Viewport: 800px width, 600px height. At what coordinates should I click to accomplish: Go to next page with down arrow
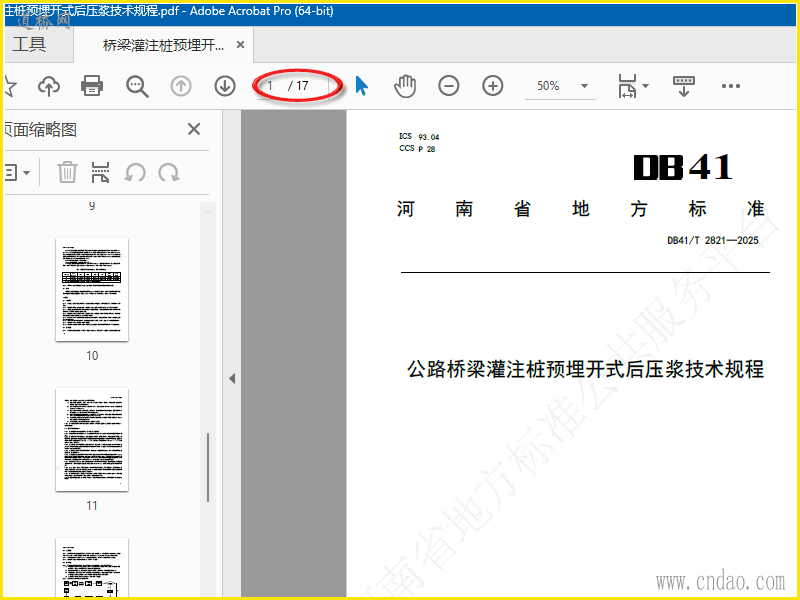pos(225,86)
